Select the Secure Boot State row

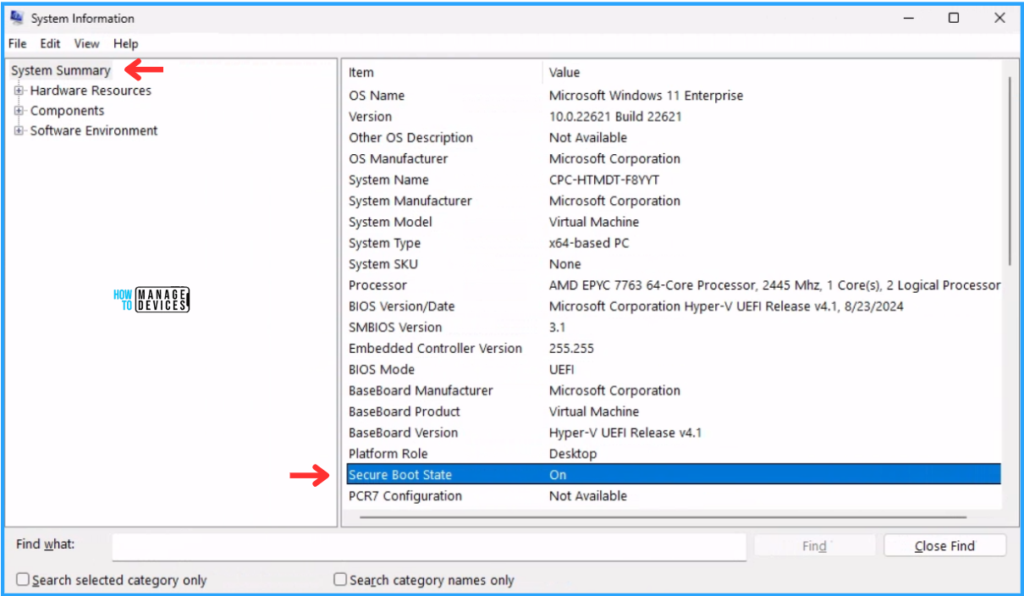tap(673, 475)
